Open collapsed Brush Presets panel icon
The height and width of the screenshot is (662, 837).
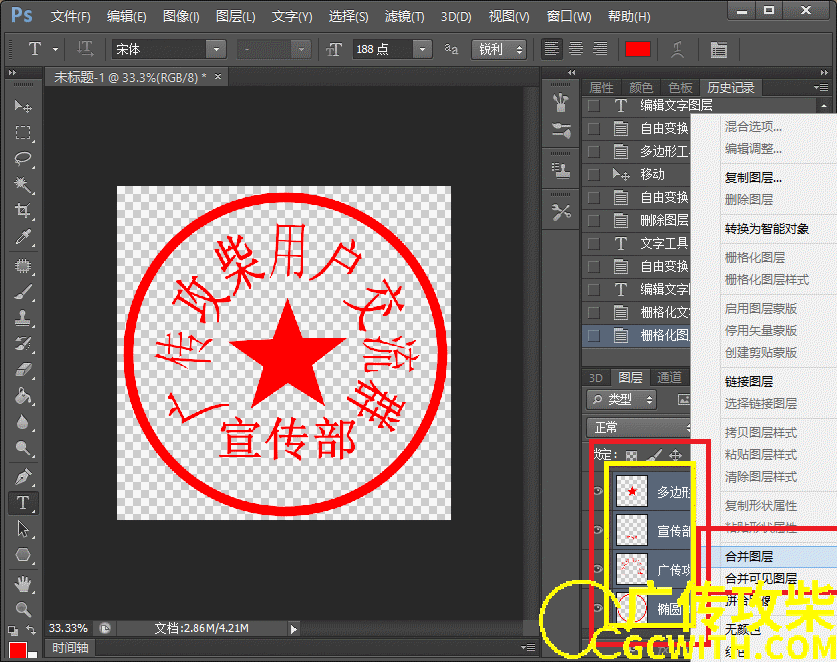click(x=560, y=130)
